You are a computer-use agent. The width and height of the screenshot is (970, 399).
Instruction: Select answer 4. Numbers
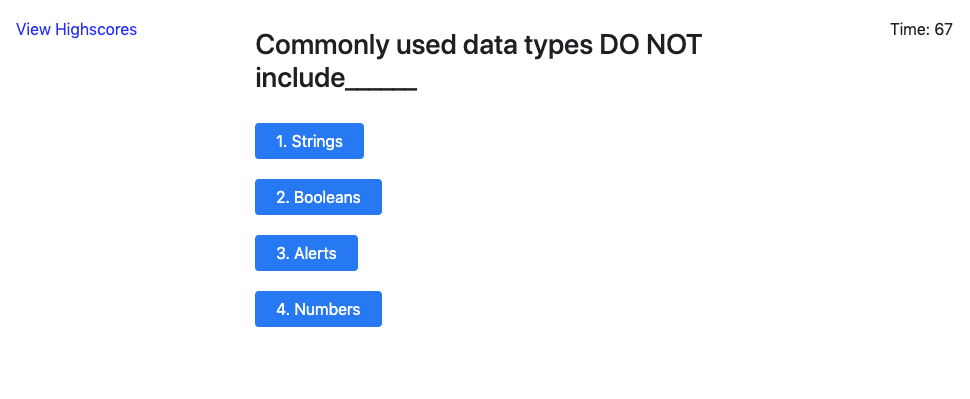tap(318, 309)
